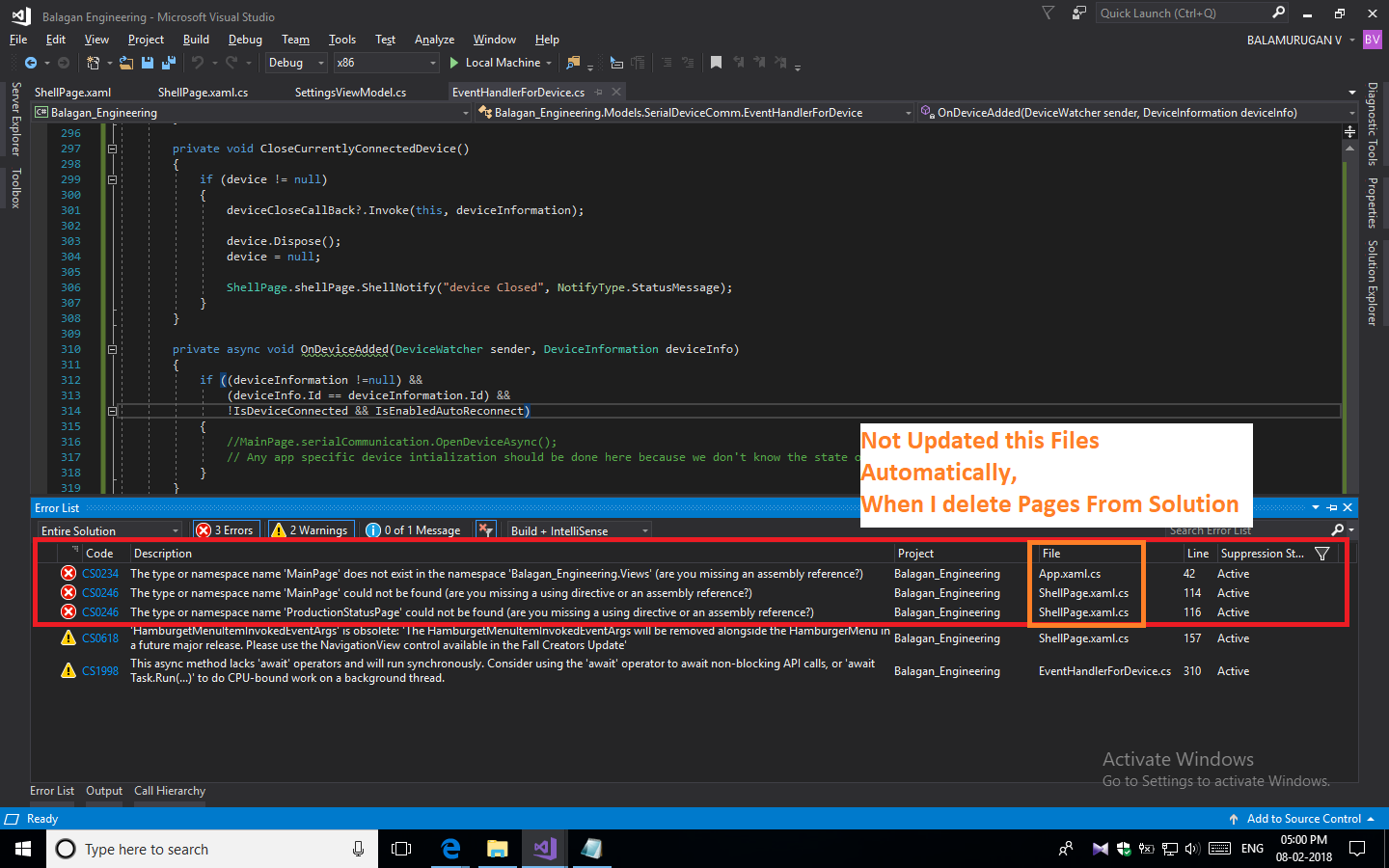The width and height of the screenshot is (1389, 868).
Task: Toggle visibility of the 2 Warnings
Action: pyautogui.click(x=310, y=529)
